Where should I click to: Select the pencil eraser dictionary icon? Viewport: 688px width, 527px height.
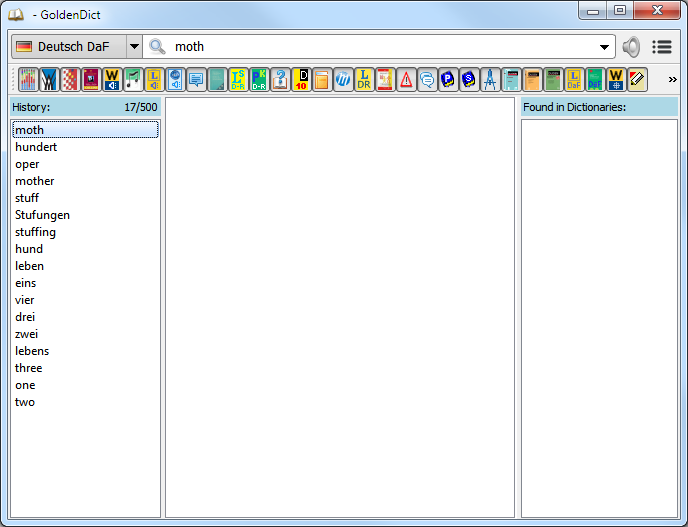[x=637, y=79]
